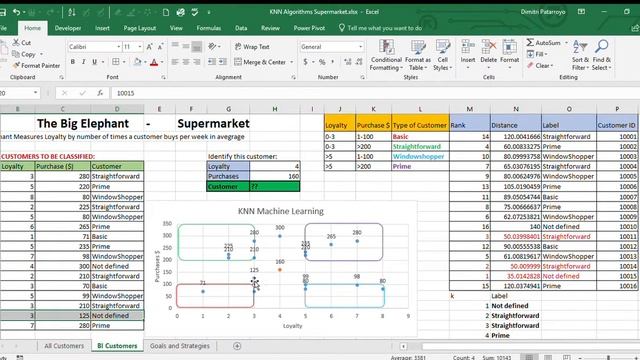Open the Font Color dropdown arrow
The width and height of the screenshot is (640, 360).
162,62
